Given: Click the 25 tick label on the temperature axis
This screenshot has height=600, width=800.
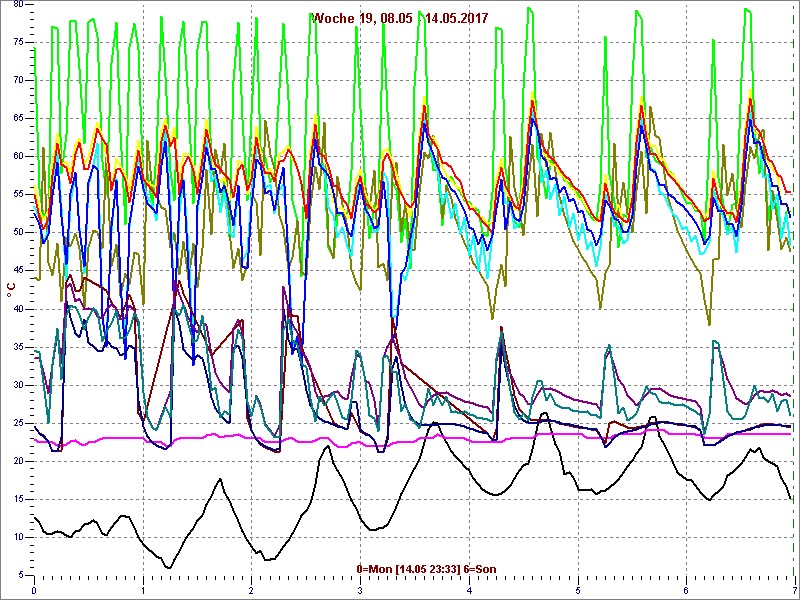Looking at the screenshot, I should coord(18,423).
